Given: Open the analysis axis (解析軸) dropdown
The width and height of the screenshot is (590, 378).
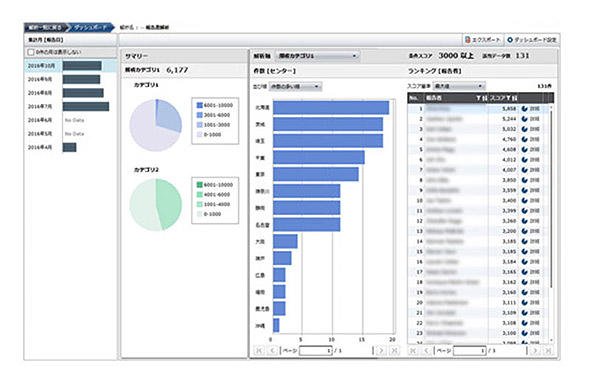Looking at the screenshot, I should 317,56.
